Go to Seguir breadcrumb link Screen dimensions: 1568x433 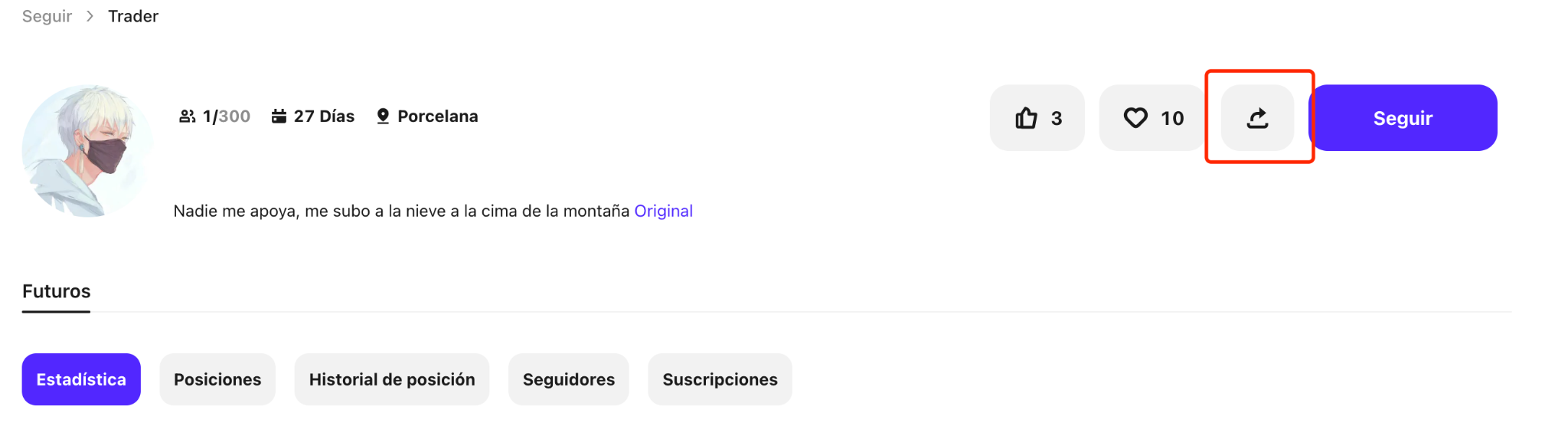coord(47,16)
